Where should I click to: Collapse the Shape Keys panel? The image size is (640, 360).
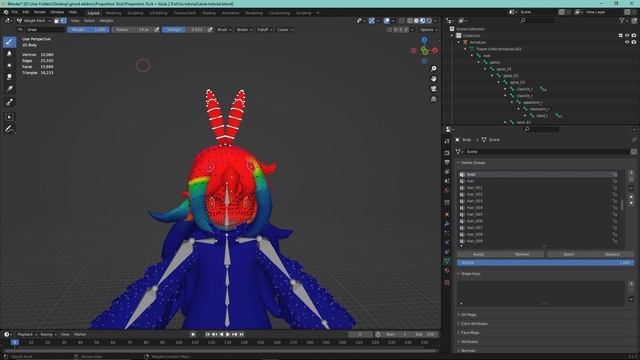tap(469, 273)
